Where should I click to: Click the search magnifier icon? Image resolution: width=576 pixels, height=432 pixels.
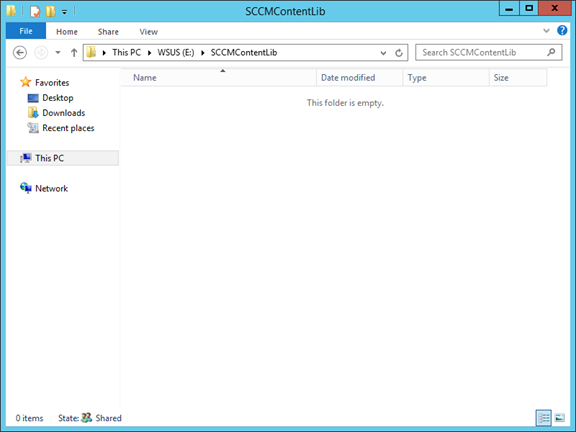point(551,52)
